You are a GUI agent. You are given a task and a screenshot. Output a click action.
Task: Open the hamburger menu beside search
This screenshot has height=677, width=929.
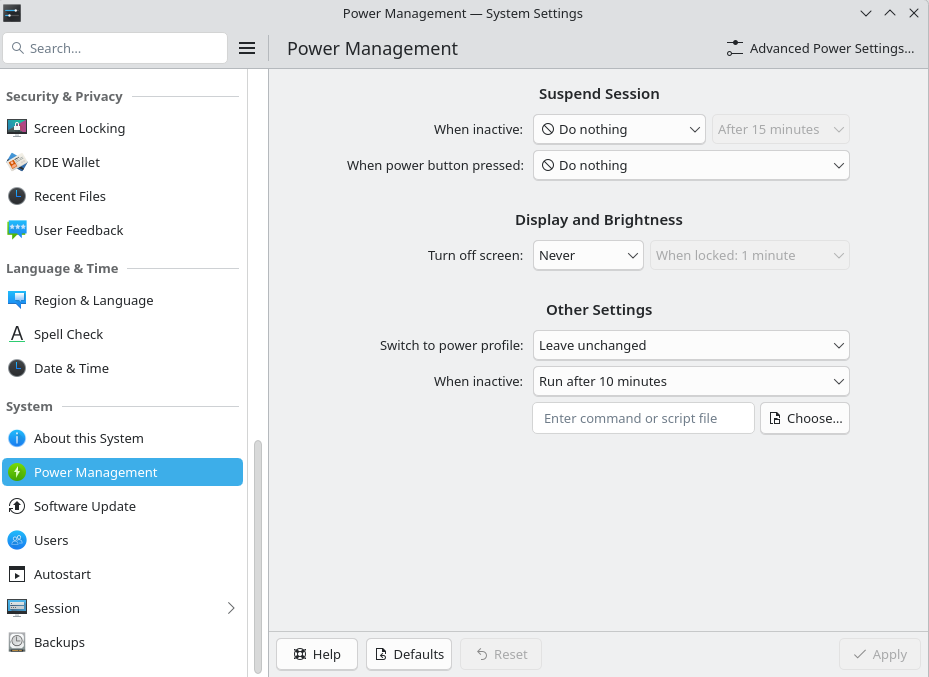[x=247, y=48]
